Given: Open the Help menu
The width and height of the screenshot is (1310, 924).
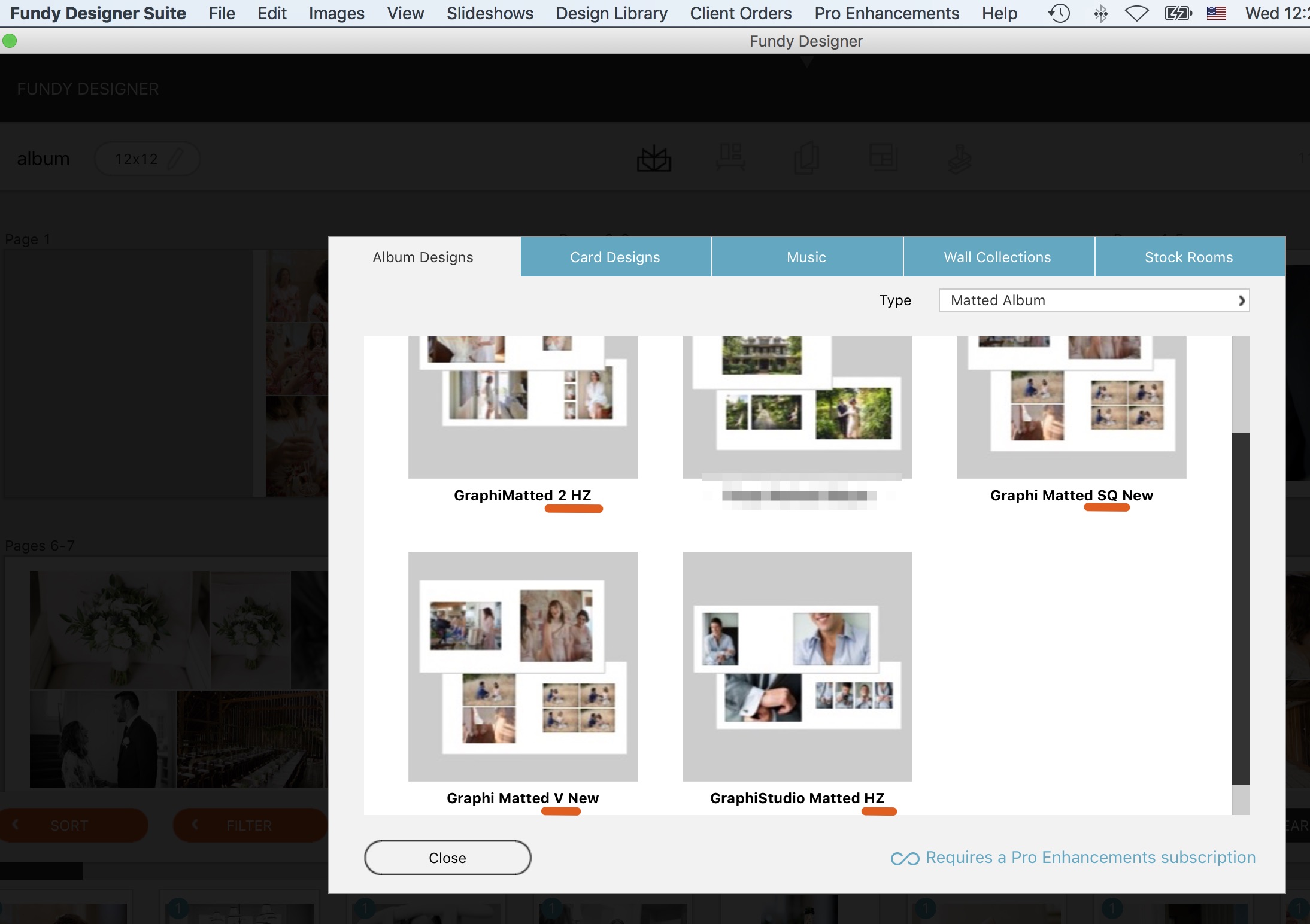Looking at the screenshot, I should (999, 13).
